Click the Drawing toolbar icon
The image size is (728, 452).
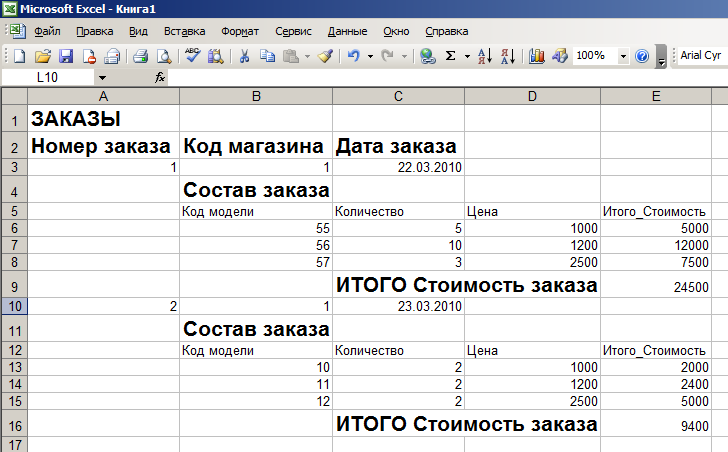coord(560,56)
